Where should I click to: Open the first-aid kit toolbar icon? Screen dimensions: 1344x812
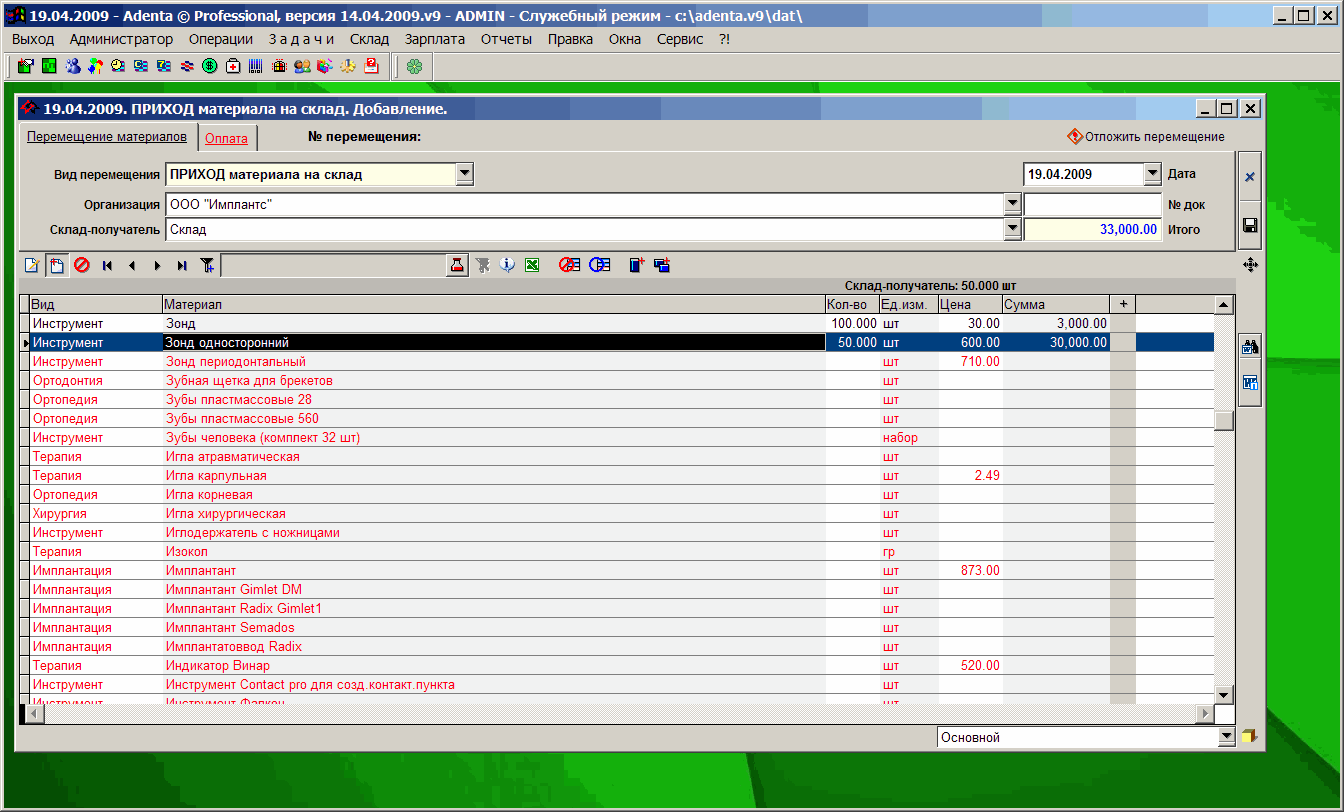coord(233,67)
